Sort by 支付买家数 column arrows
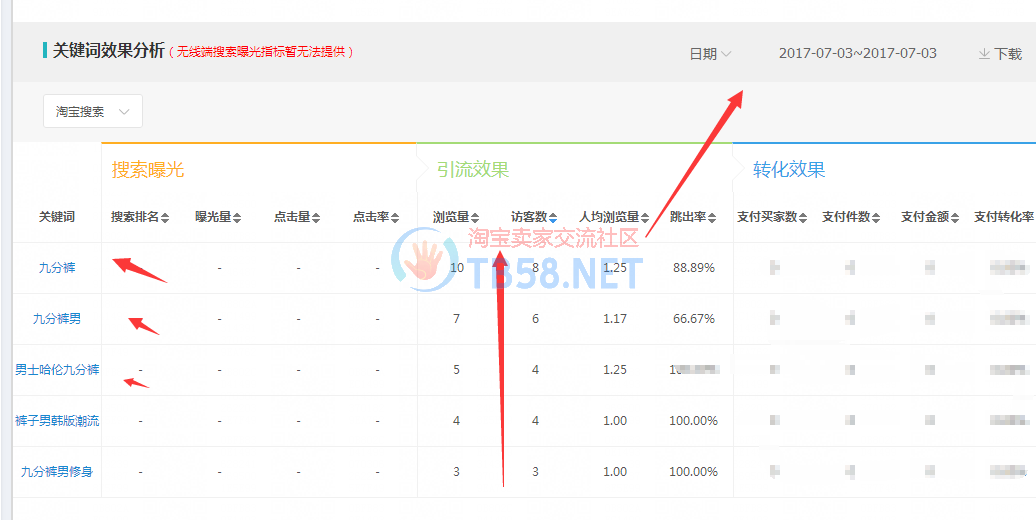1036x520 pixels. (803, 217)
